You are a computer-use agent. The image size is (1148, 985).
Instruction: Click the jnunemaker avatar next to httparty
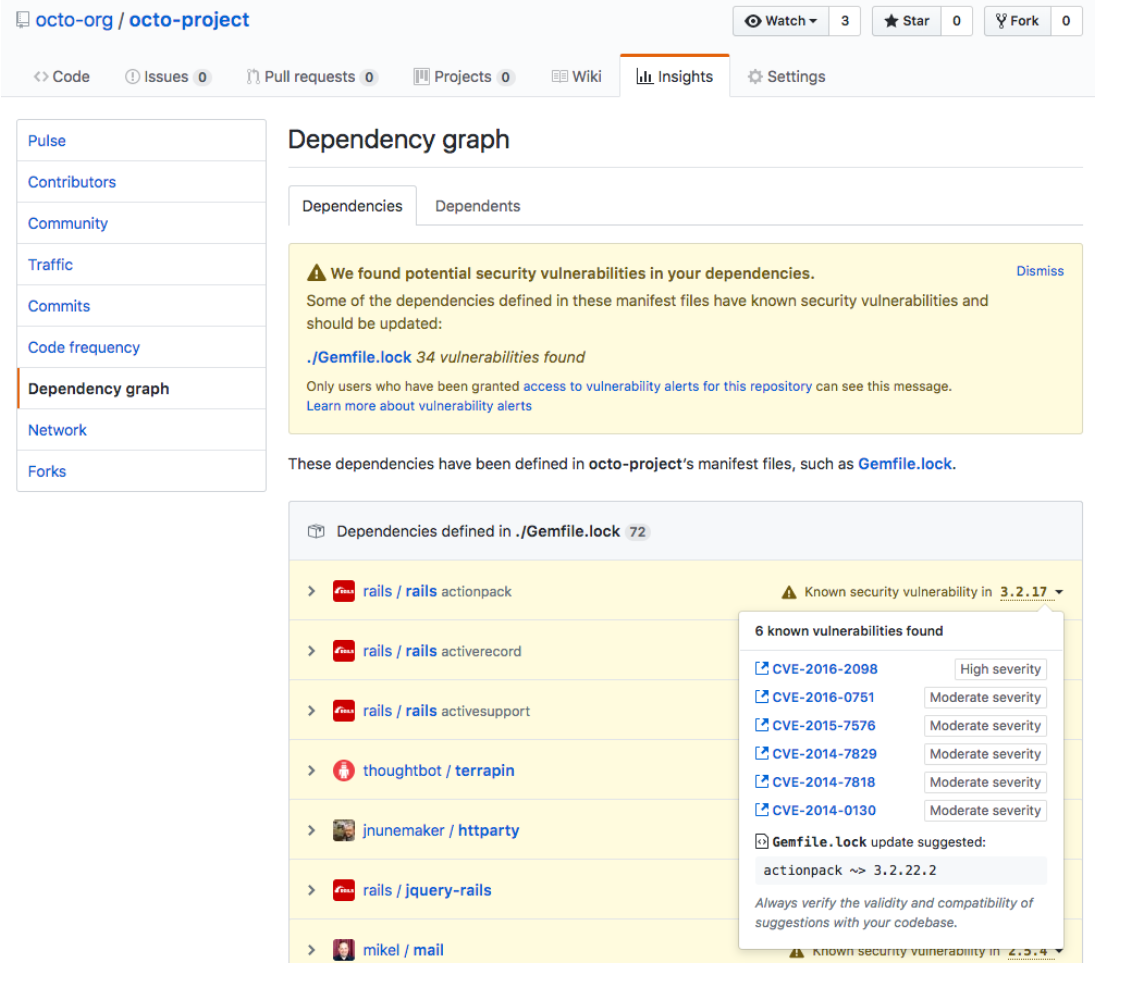pyautogui.click(x=344, y=830)
